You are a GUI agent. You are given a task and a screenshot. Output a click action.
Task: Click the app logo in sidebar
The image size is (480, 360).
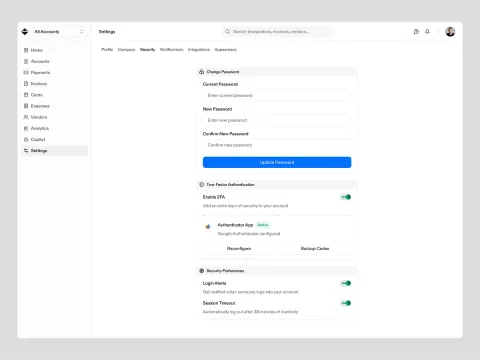pyautogui.click(x=25, y=32)
